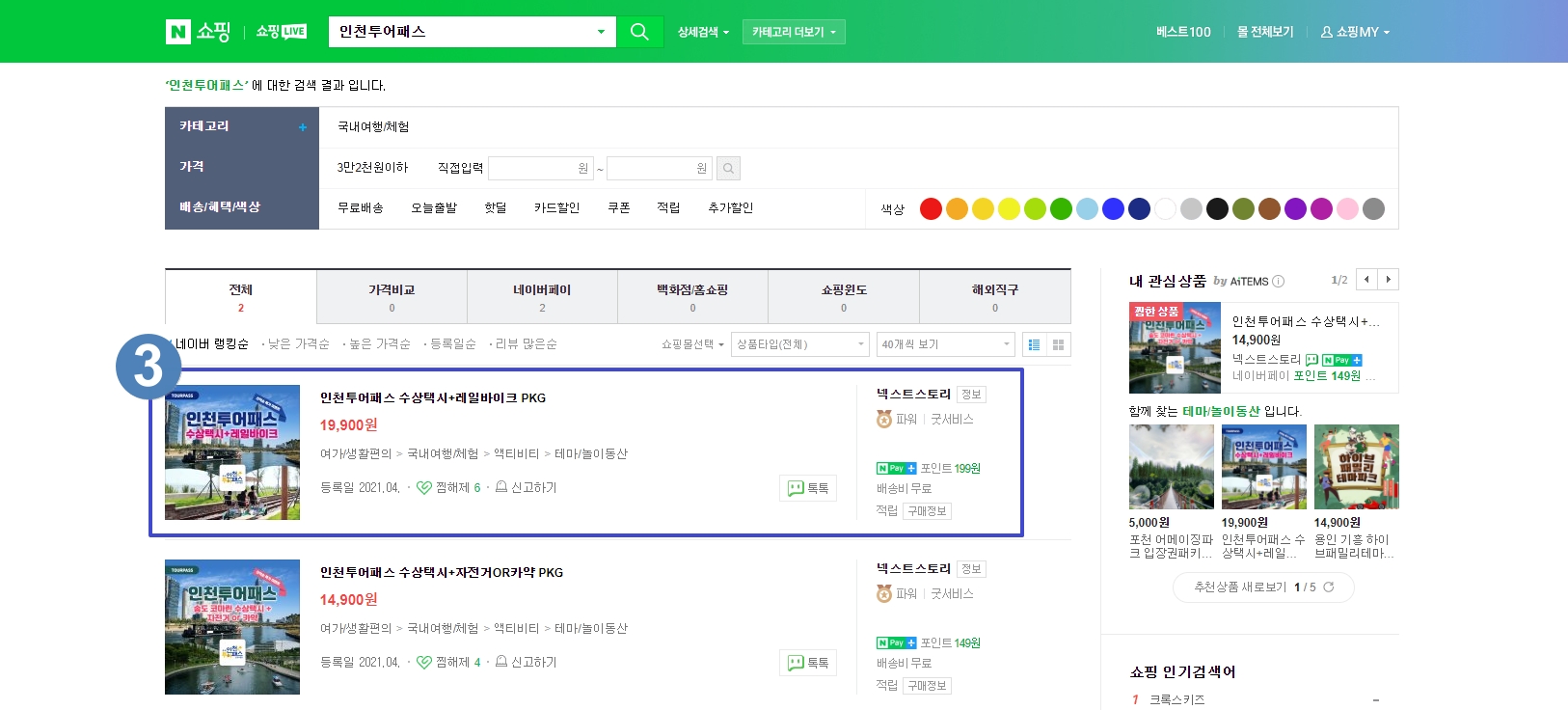The image size is (1568, 710).
Task: Open the 40개씩 보기 combo box
Action: [946, 344]
